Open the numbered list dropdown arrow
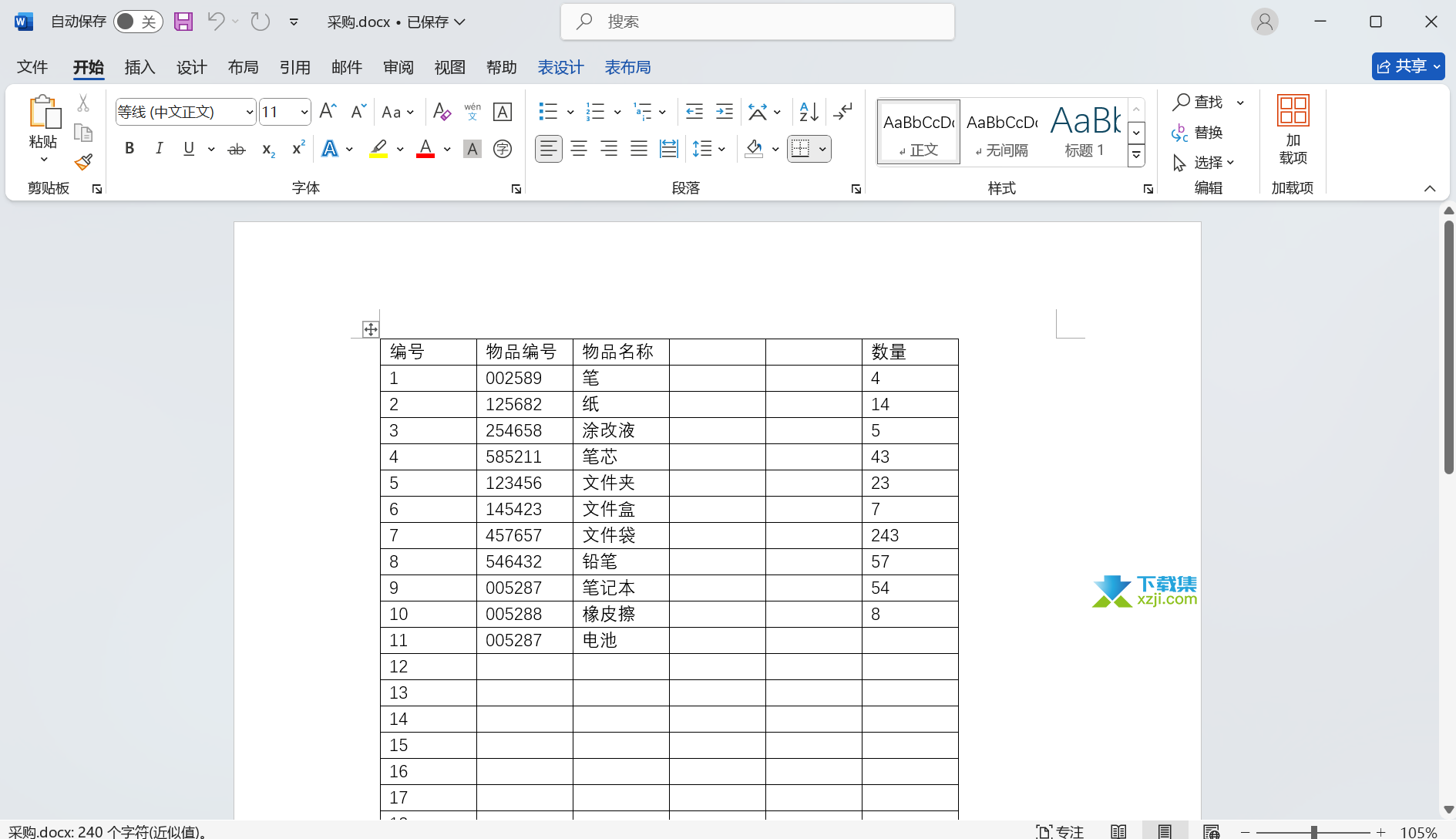The image size is (1456, 839). point(617,113)
